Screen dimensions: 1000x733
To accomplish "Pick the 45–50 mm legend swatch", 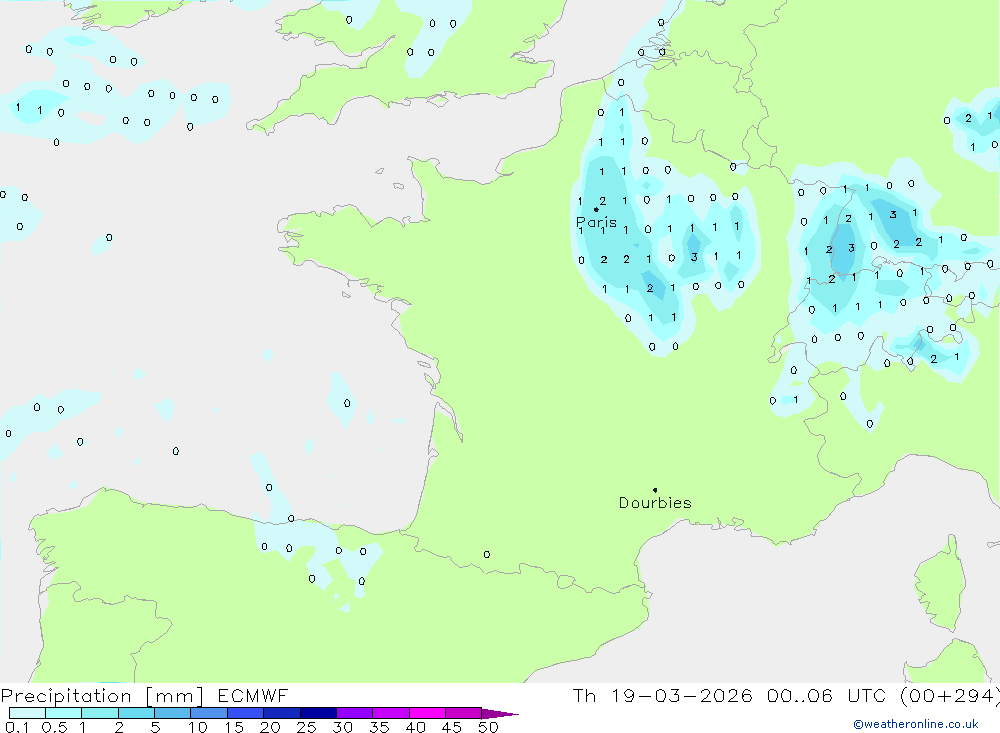I will coord(464,713).
